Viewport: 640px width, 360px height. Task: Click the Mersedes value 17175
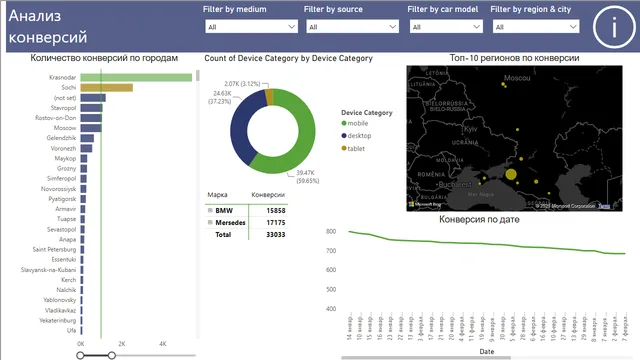point(276,223)
